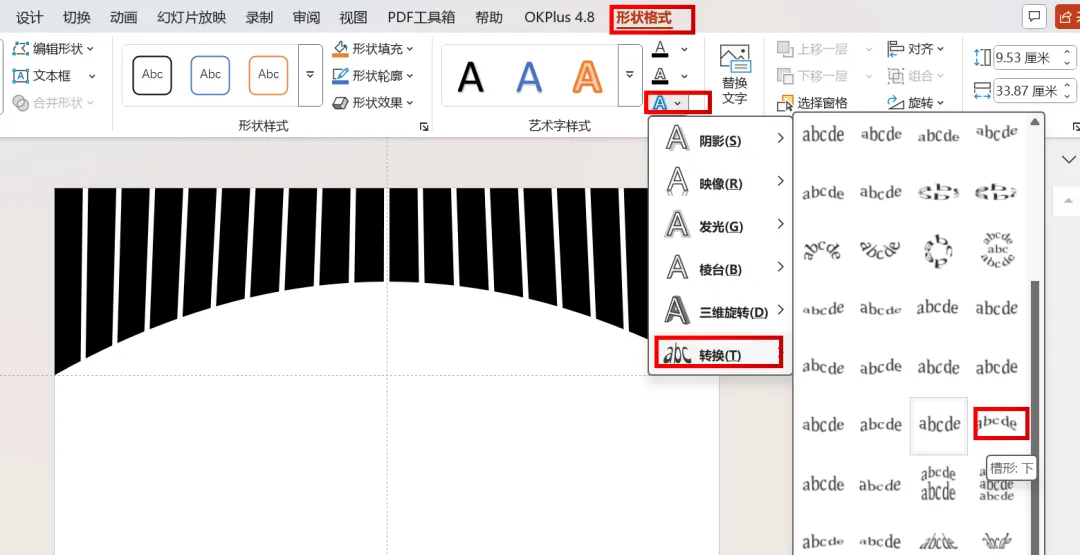This screenshot has height=555, width=1080.
Task: Open Shape Outline (形状轮廓) options
Action: tap(373, 76)
